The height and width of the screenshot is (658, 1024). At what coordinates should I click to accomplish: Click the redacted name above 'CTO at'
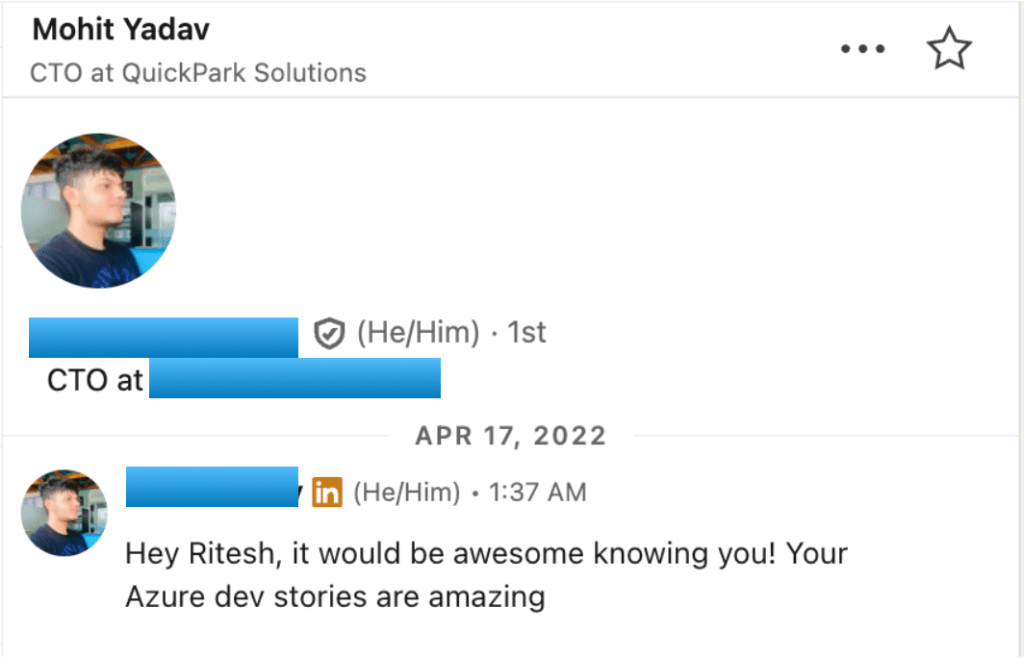pyautogui.click(x=163, y=337)
